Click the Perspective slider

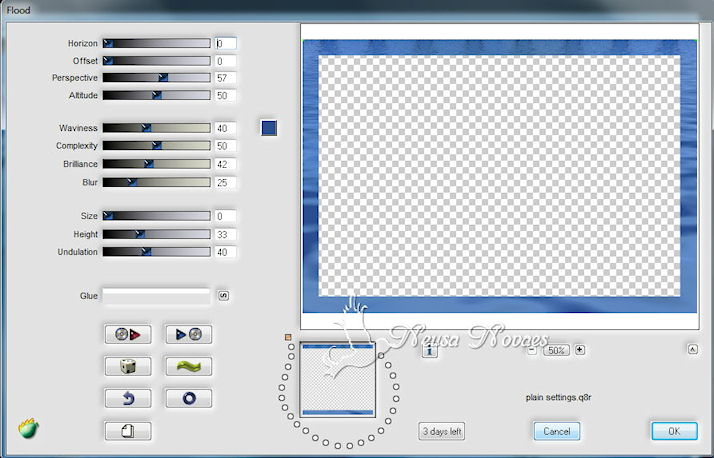[156, 78]
